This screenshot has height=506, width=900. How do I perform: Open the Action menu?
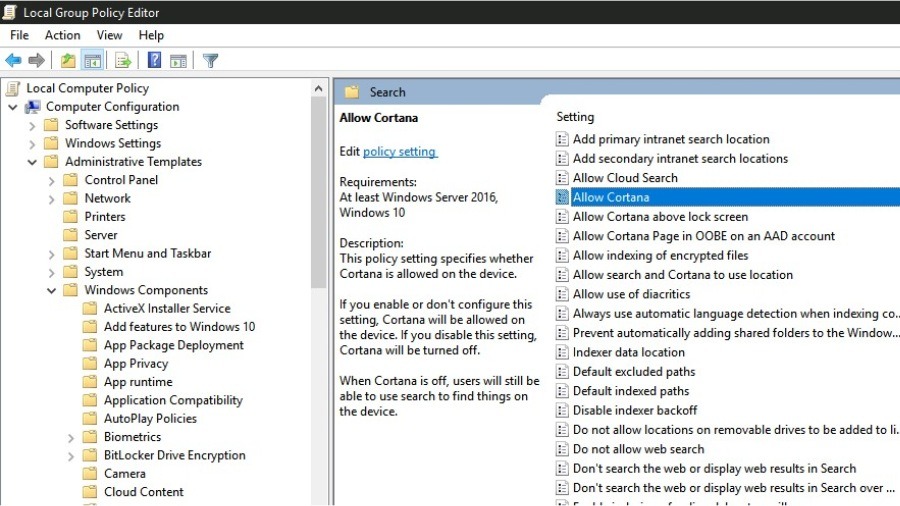point(62,35)
